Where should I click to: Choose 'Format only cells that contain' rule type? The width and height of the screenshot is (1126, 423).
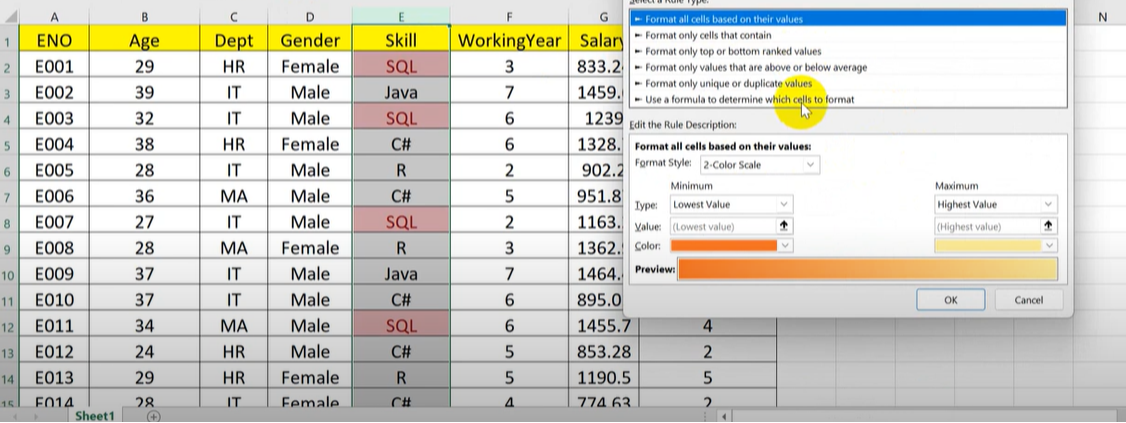tap(708, 35)
